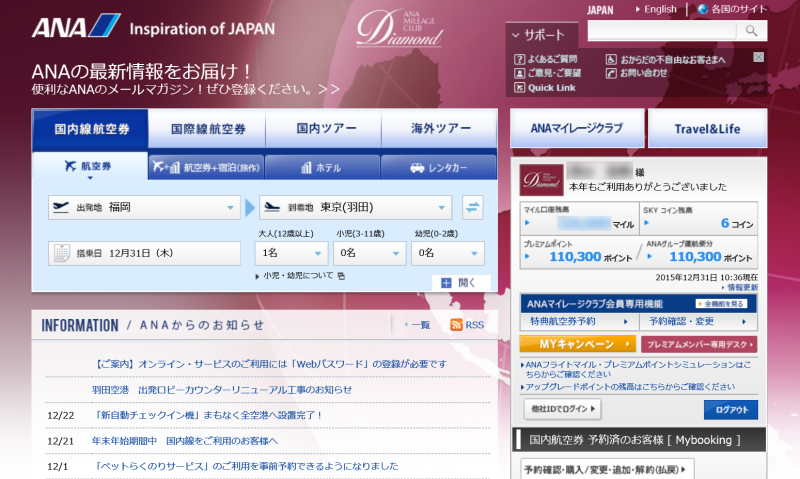
Task: Click the RSS feed icon
Action: coord(457,325)
